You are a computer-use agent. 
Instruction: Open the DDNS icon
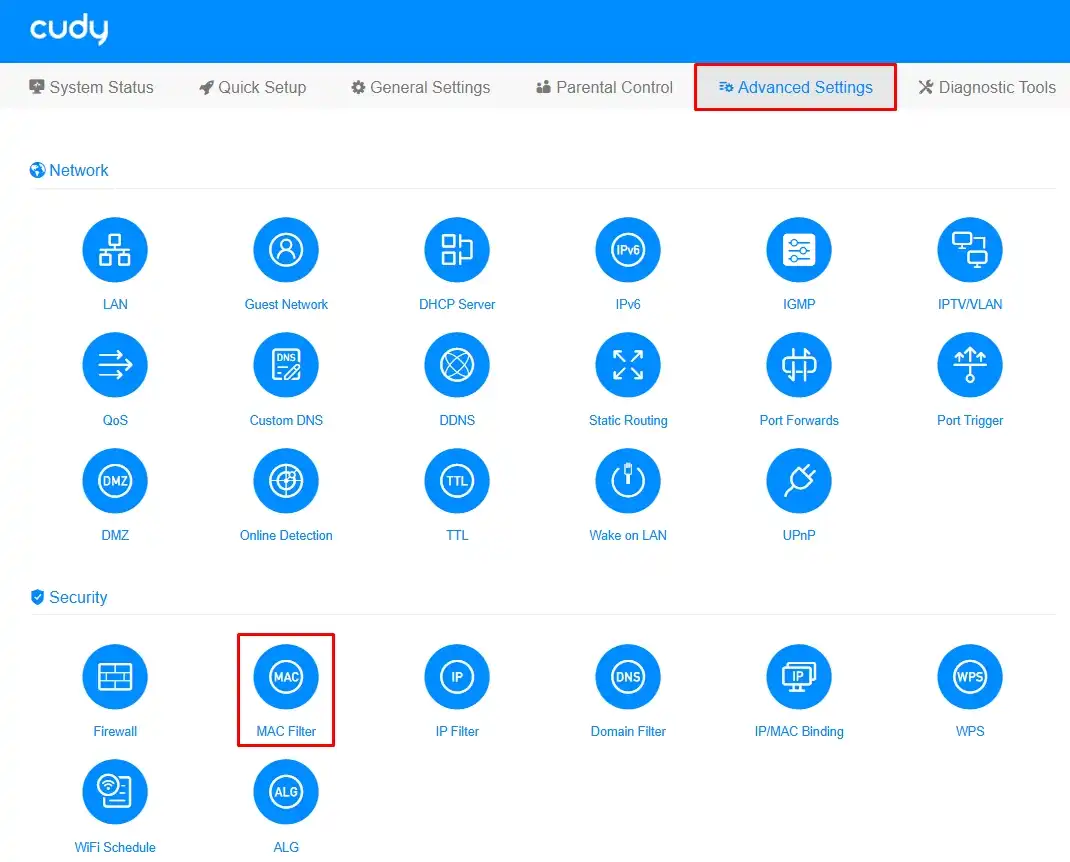point(457,365)
